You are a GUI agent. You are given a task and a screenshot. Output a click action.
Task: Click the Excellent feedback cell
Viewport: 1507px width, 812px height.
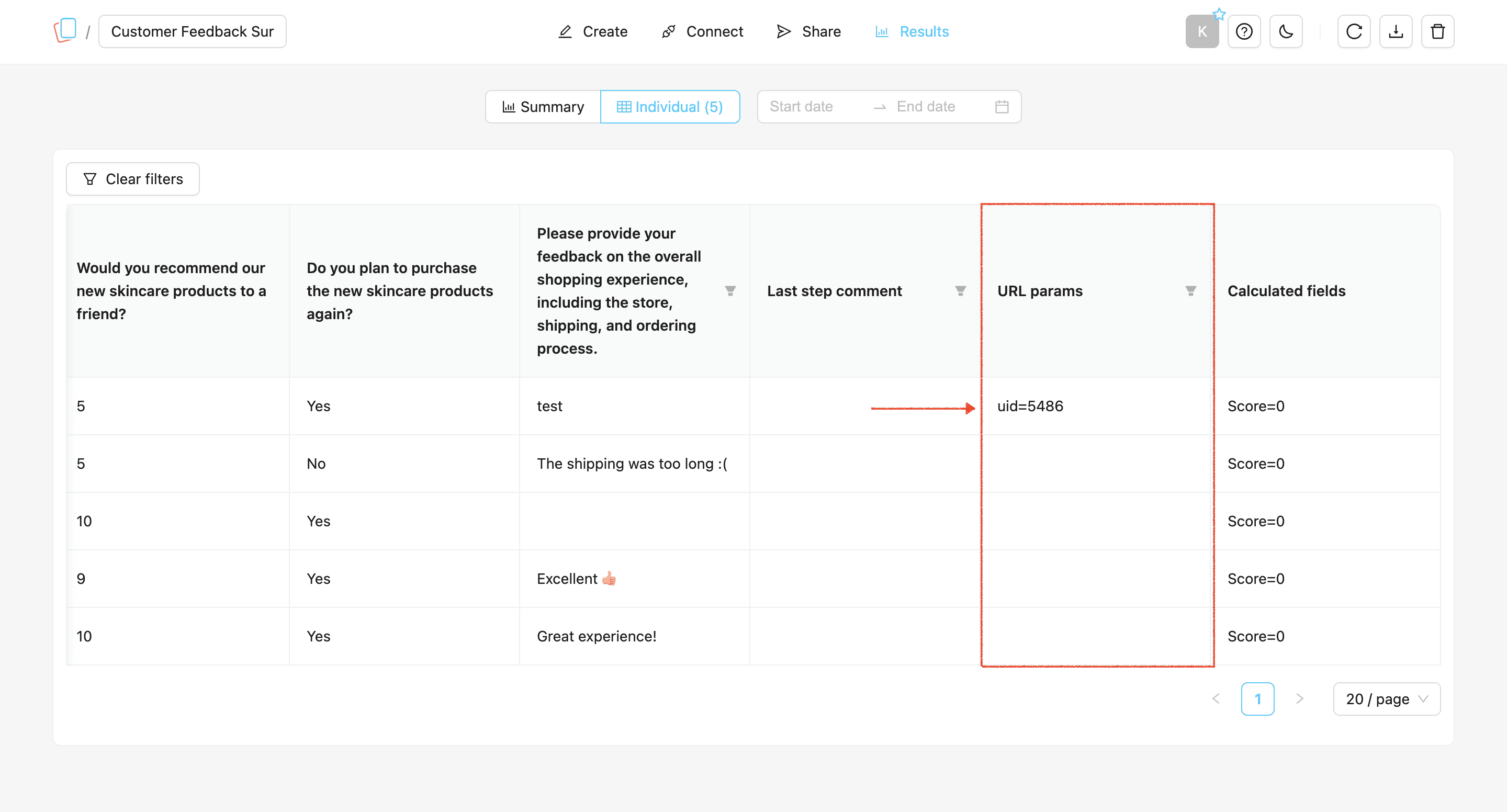point(634,579)
